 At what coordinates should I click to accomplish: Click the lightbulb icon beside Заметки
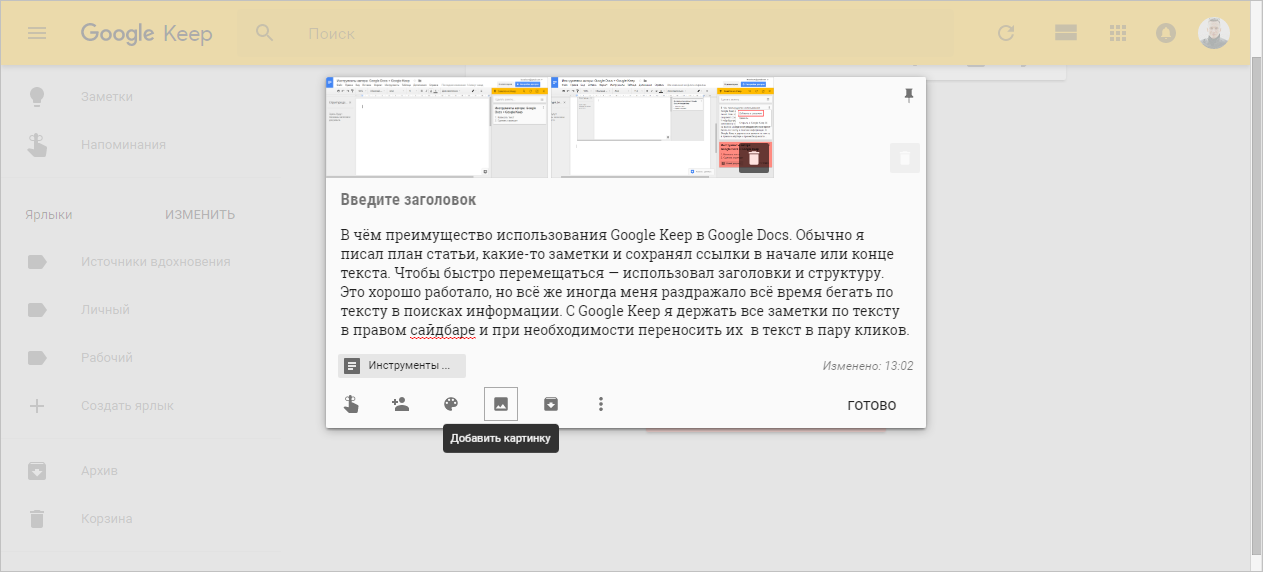pos(37,97)
